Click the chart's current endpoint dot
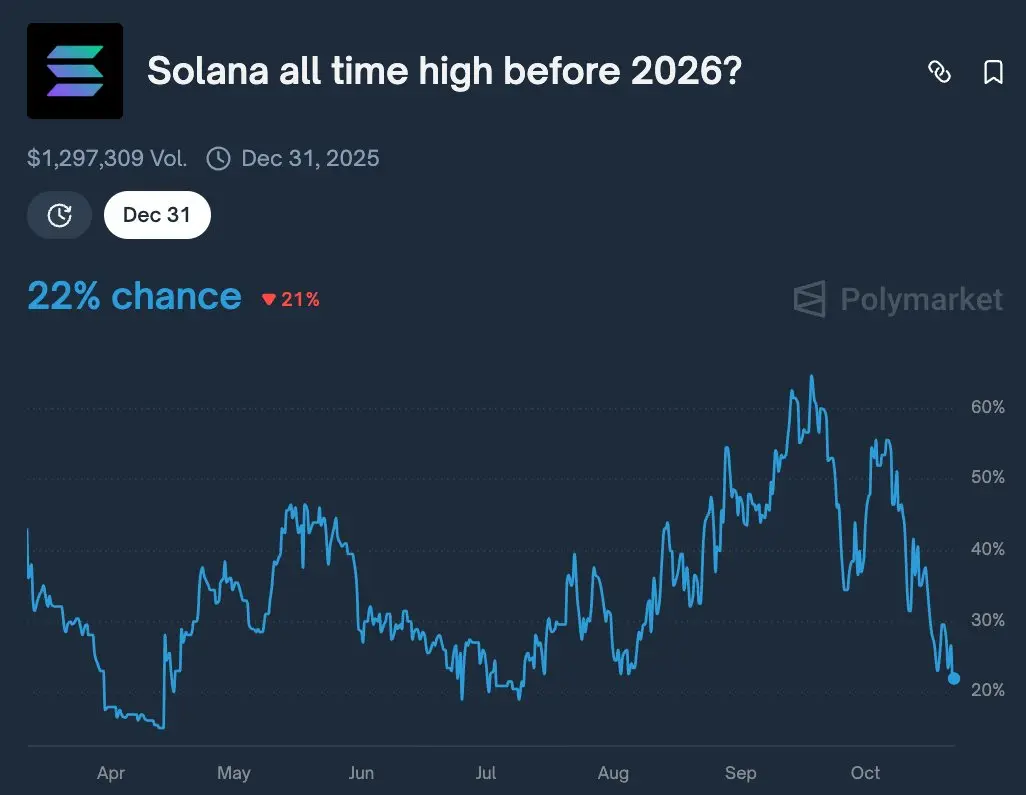Screen dimensions: 1026x795 953,679
